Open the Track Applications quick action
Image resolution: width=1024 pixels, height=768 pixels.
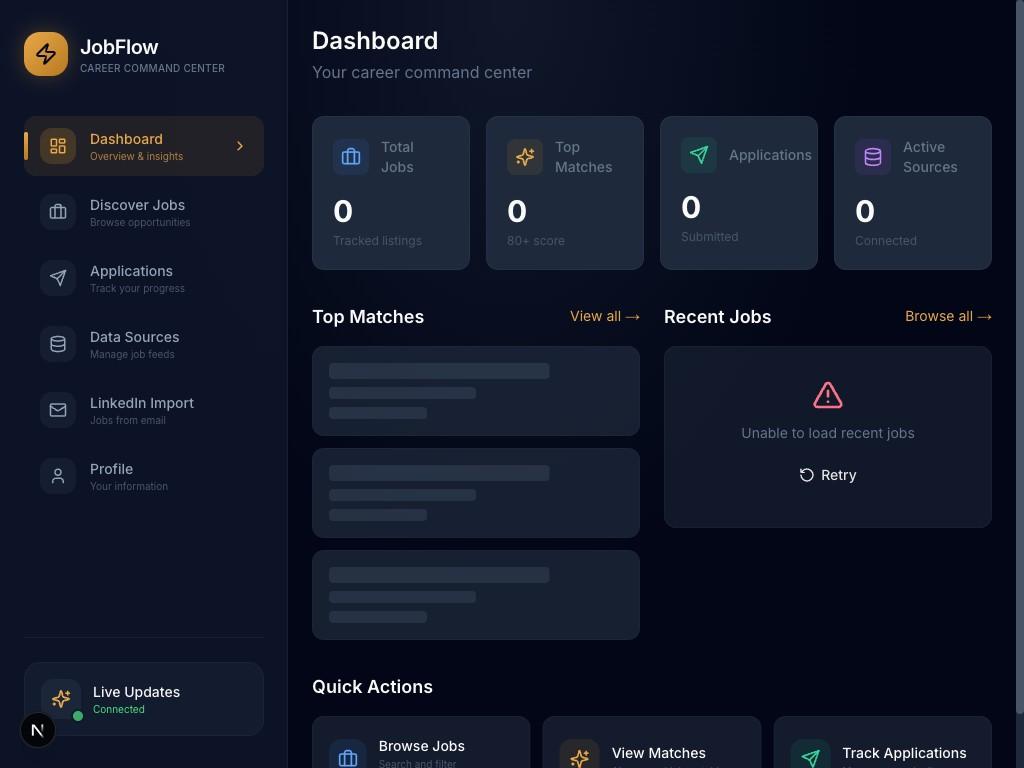883,743
